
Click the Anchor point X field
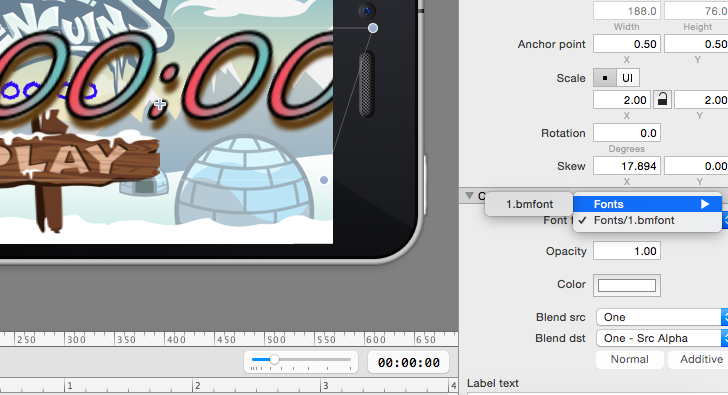click(x=627, y=44)
